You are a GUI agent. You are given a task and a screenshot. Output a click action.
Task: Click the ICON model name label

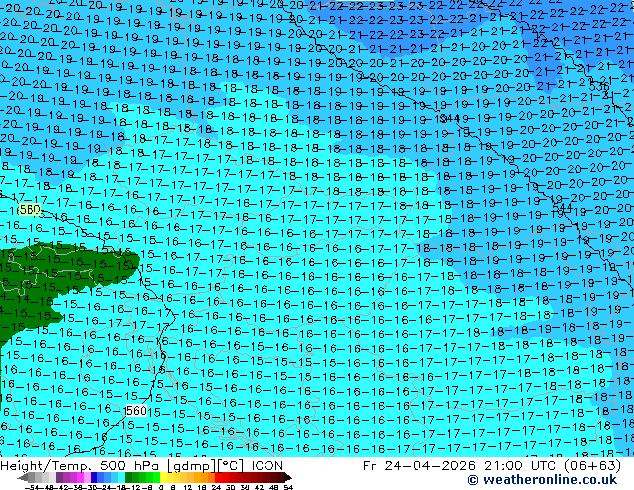(267, 466)
